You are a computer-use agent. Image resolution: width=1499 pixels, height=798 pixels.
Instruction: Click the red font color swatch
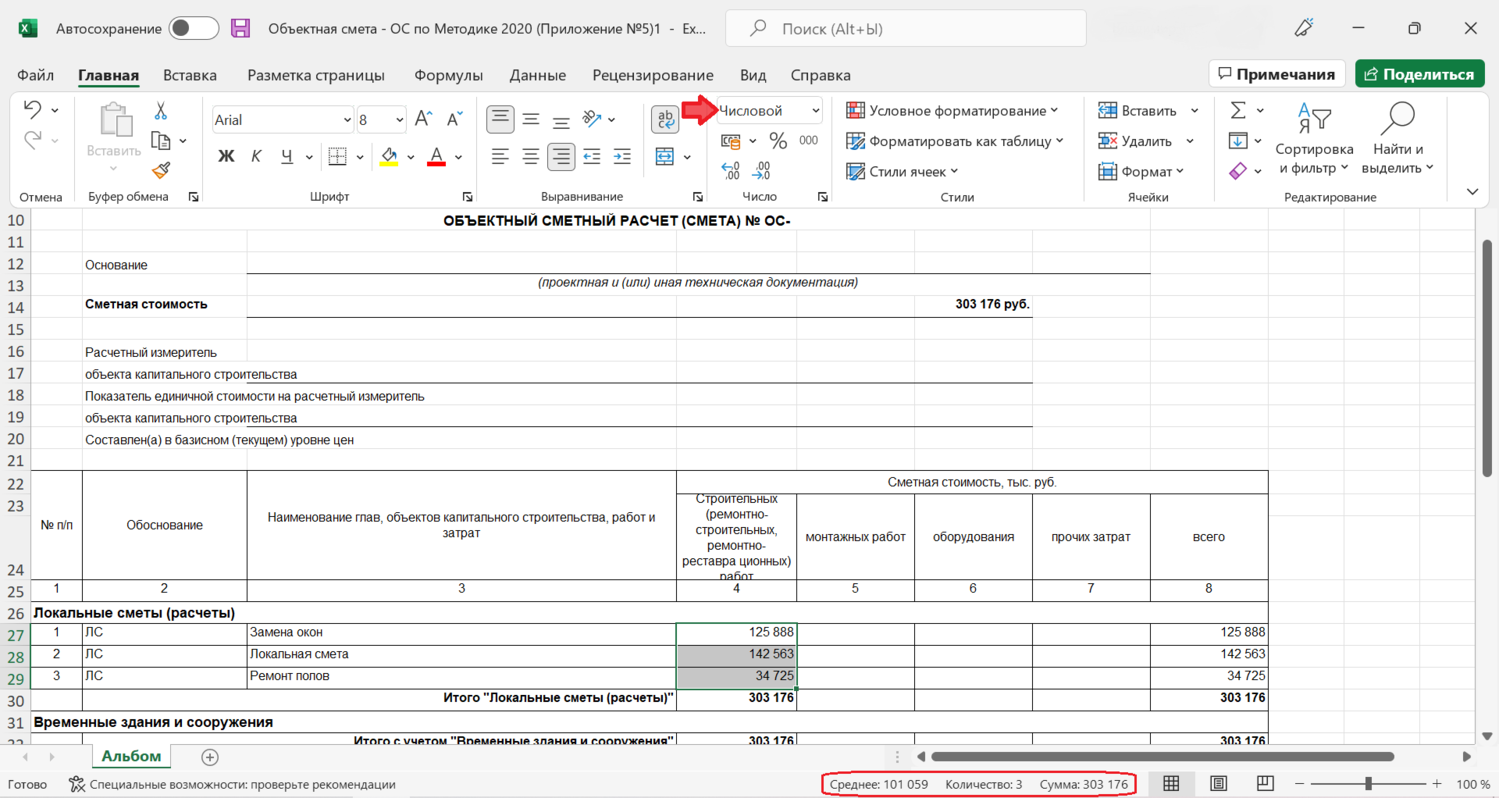coord(436,157)
